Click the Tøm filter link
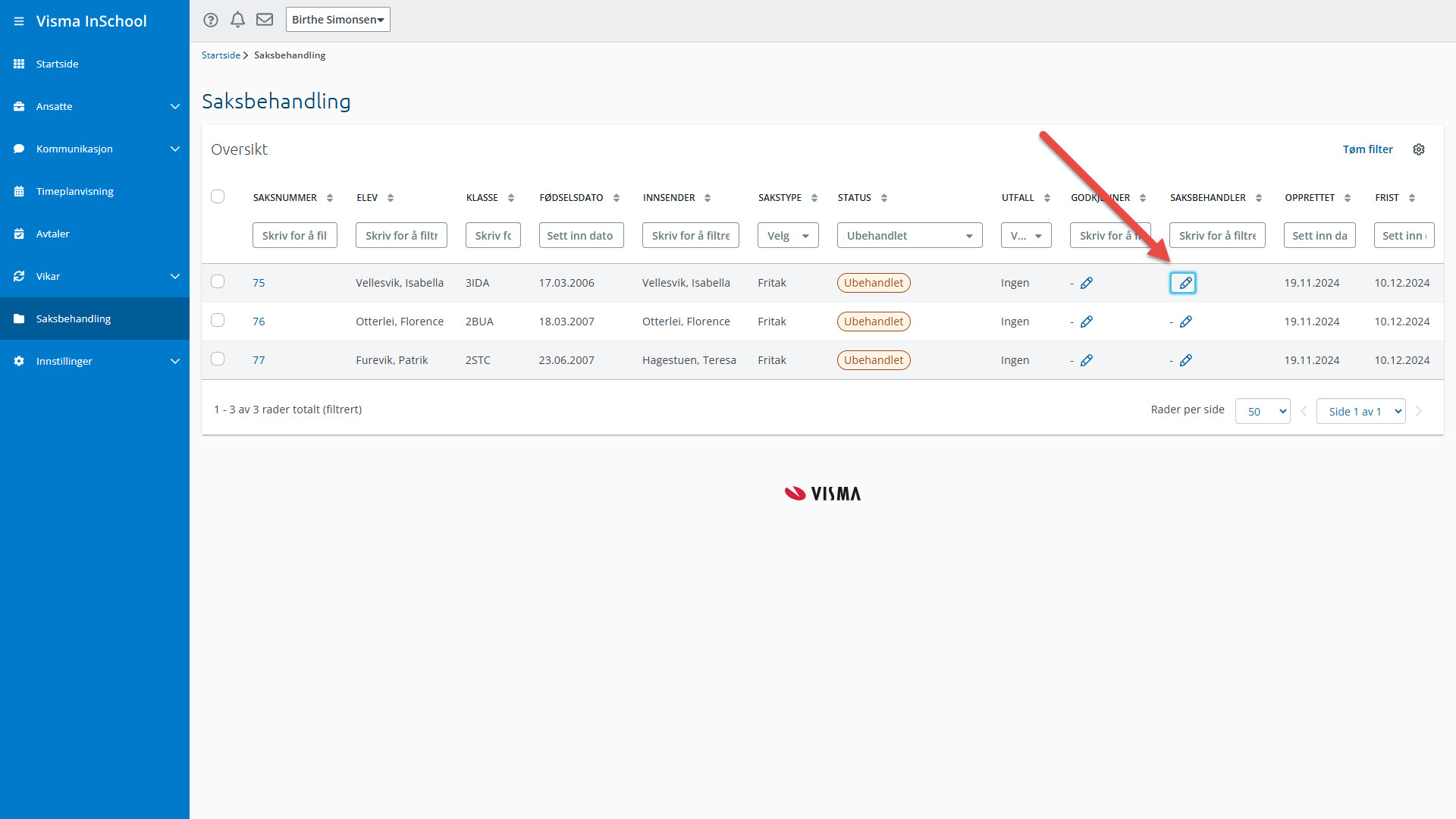1456x819 pixels. tap(1367, 149)
